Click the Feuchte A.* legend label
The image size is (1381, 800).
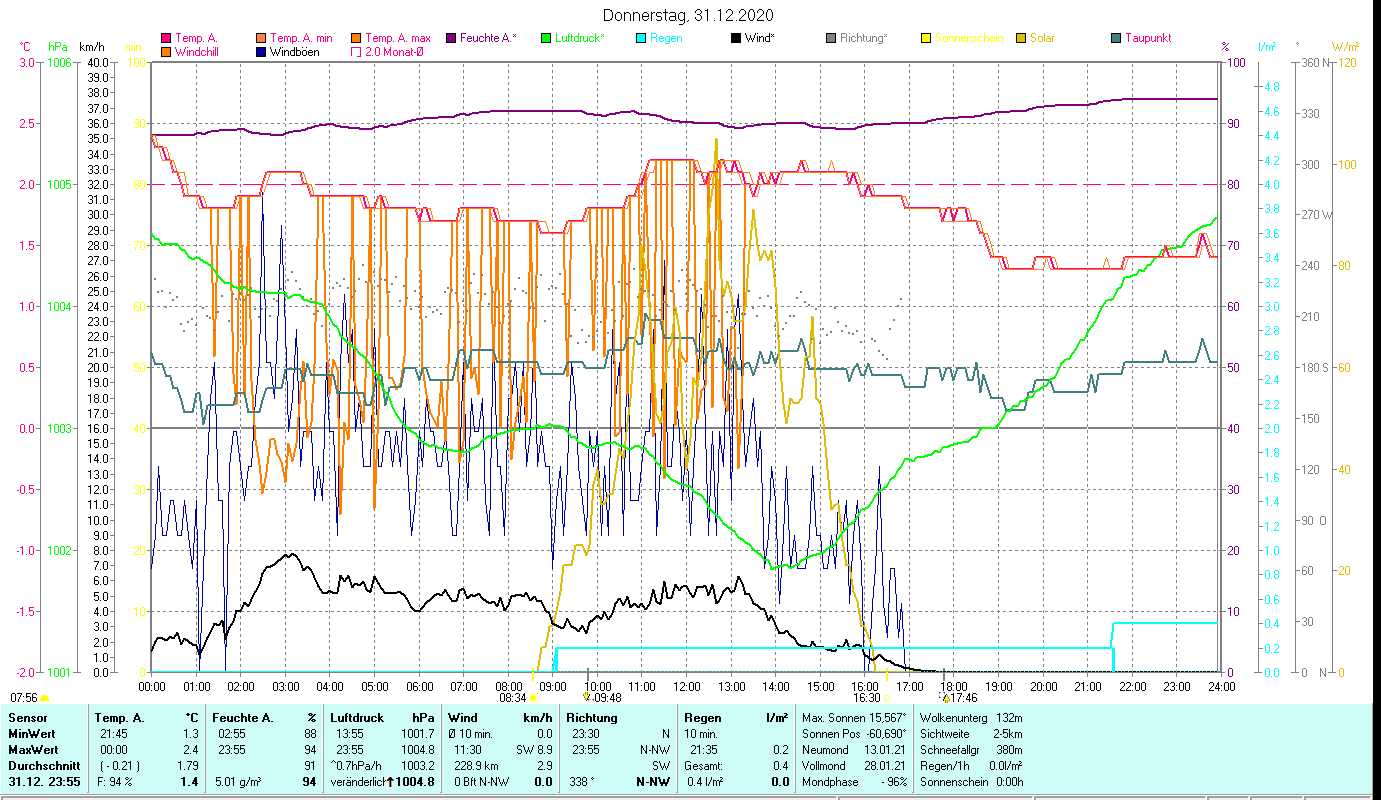489,39
